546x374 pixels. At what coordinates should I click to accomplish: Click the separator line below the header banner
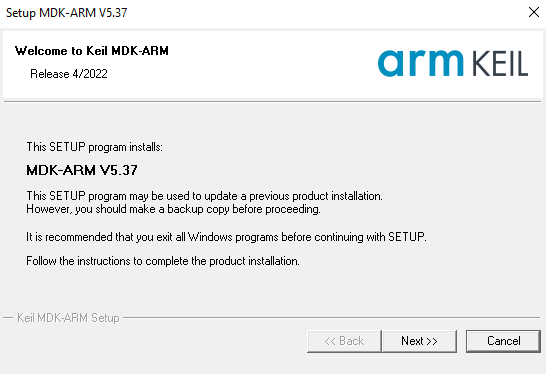273,102
